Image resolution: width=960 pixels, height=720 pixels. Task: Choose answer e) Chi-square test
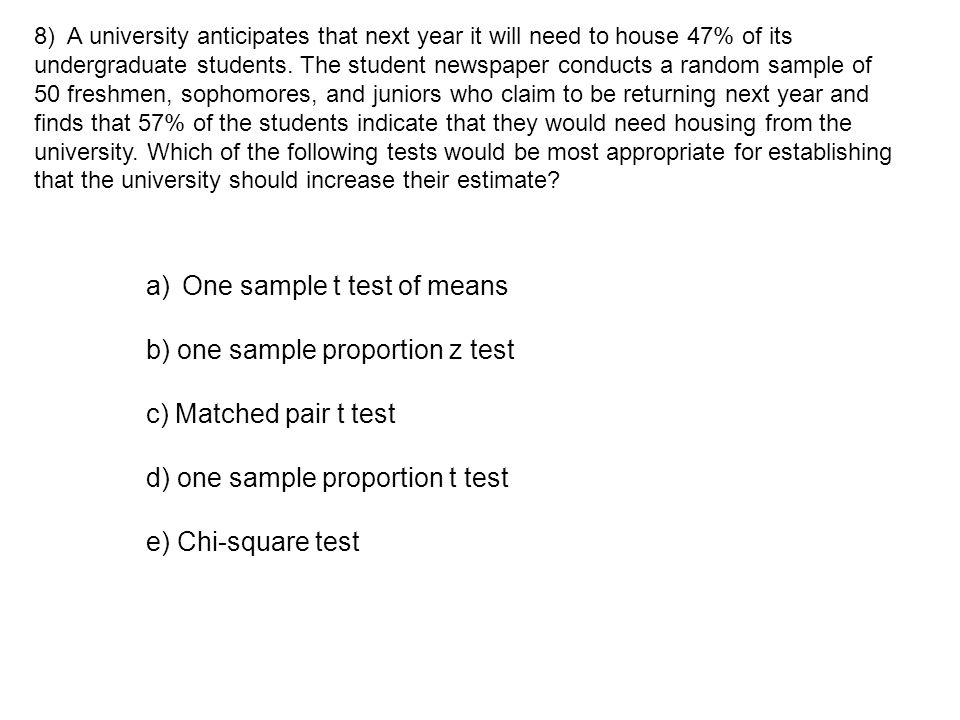[253, 542]
